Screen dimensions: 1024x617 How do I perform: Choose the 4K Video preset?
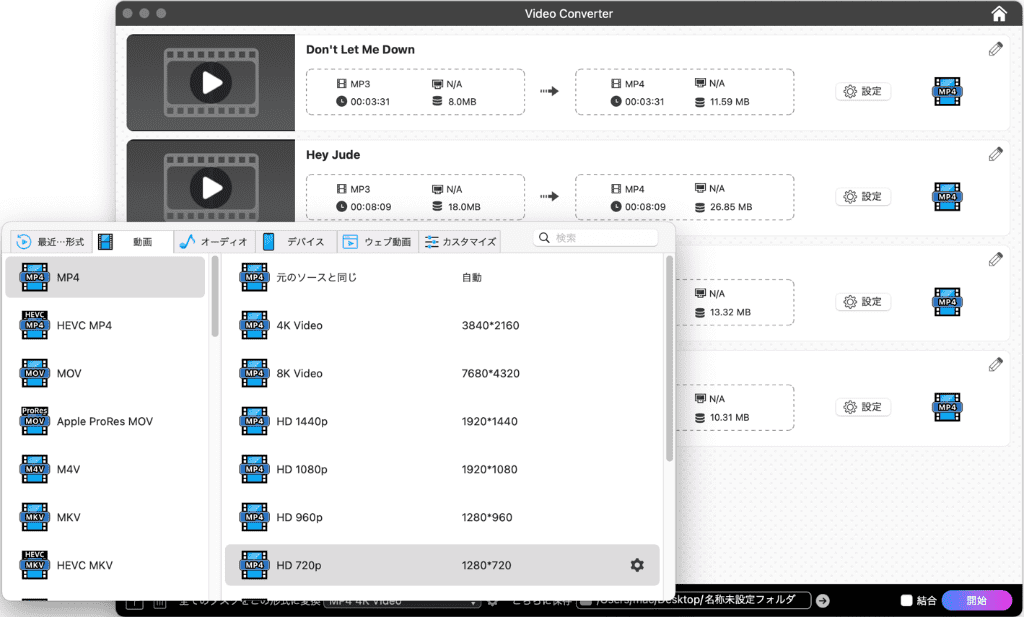(x=300, y=325)
